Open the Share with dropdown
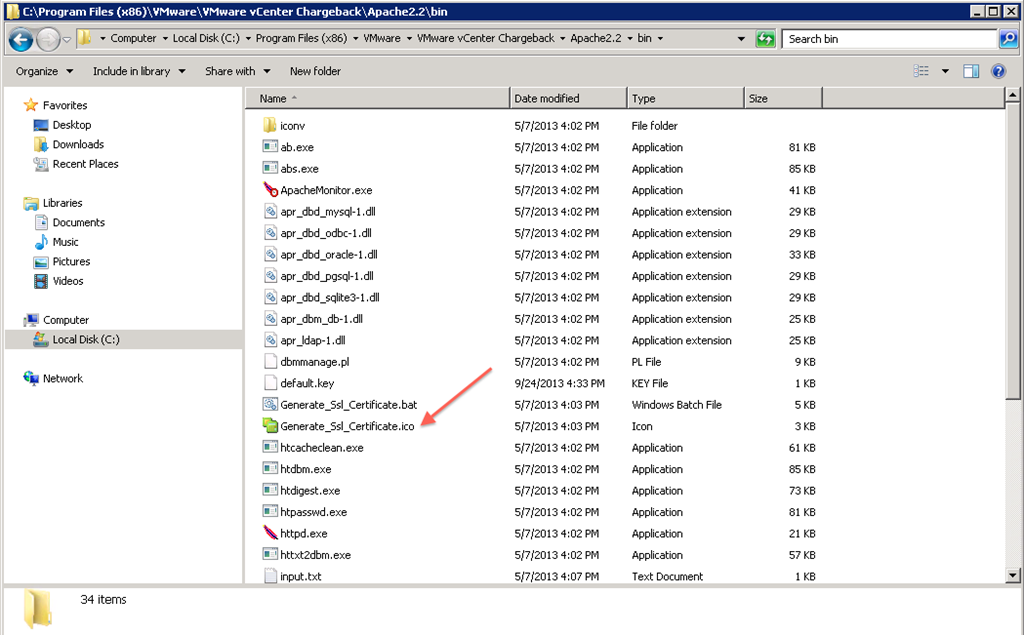The height and width of the screenshot is (635, 1024). tap(238, 71)
